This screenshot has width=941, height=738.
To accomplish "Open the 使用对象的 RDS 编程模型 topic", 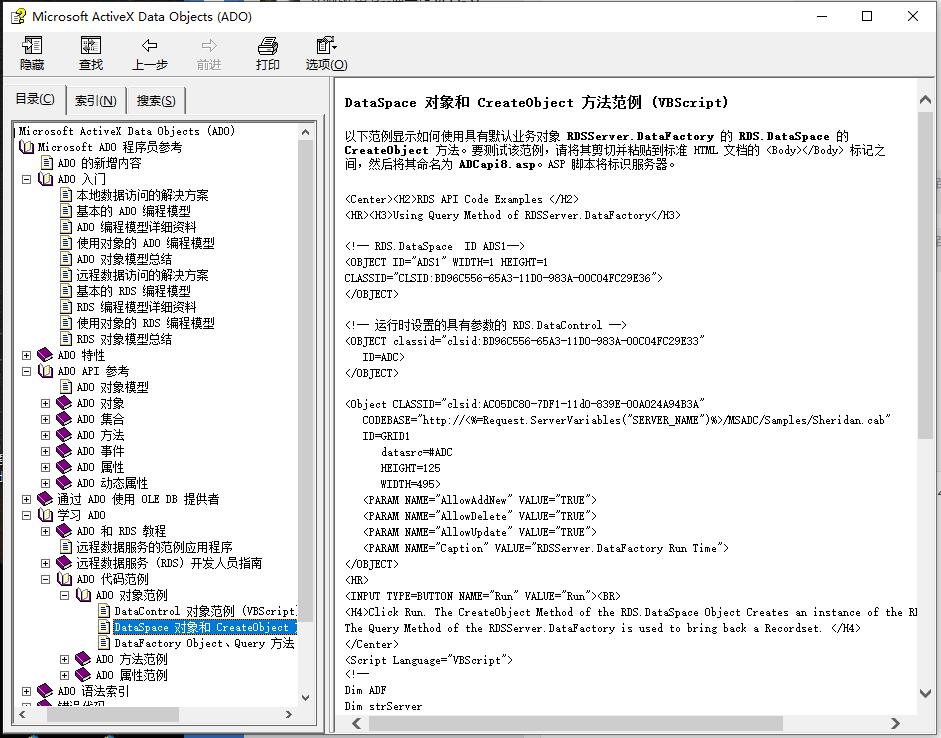I will coord(145,323).
